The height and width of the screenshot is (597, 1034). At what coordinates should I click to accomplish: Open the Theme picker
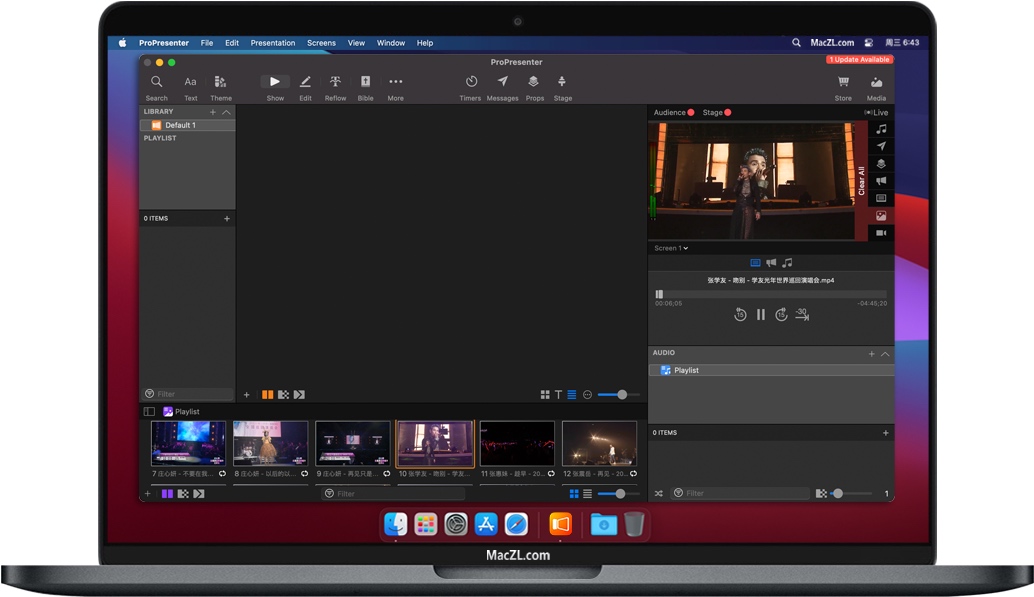(220, 88)
